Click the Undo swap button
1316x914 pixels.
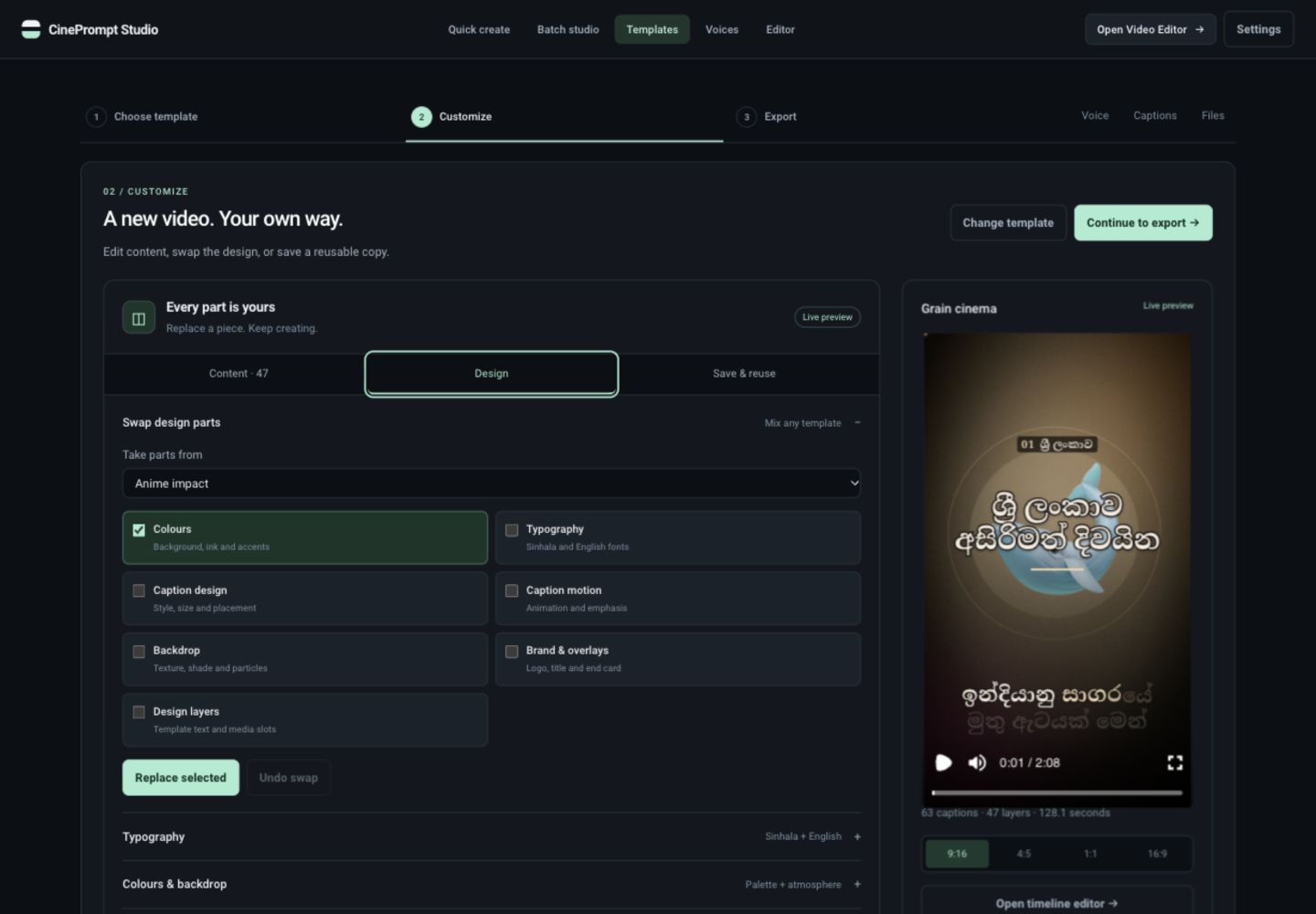[289, 778]
